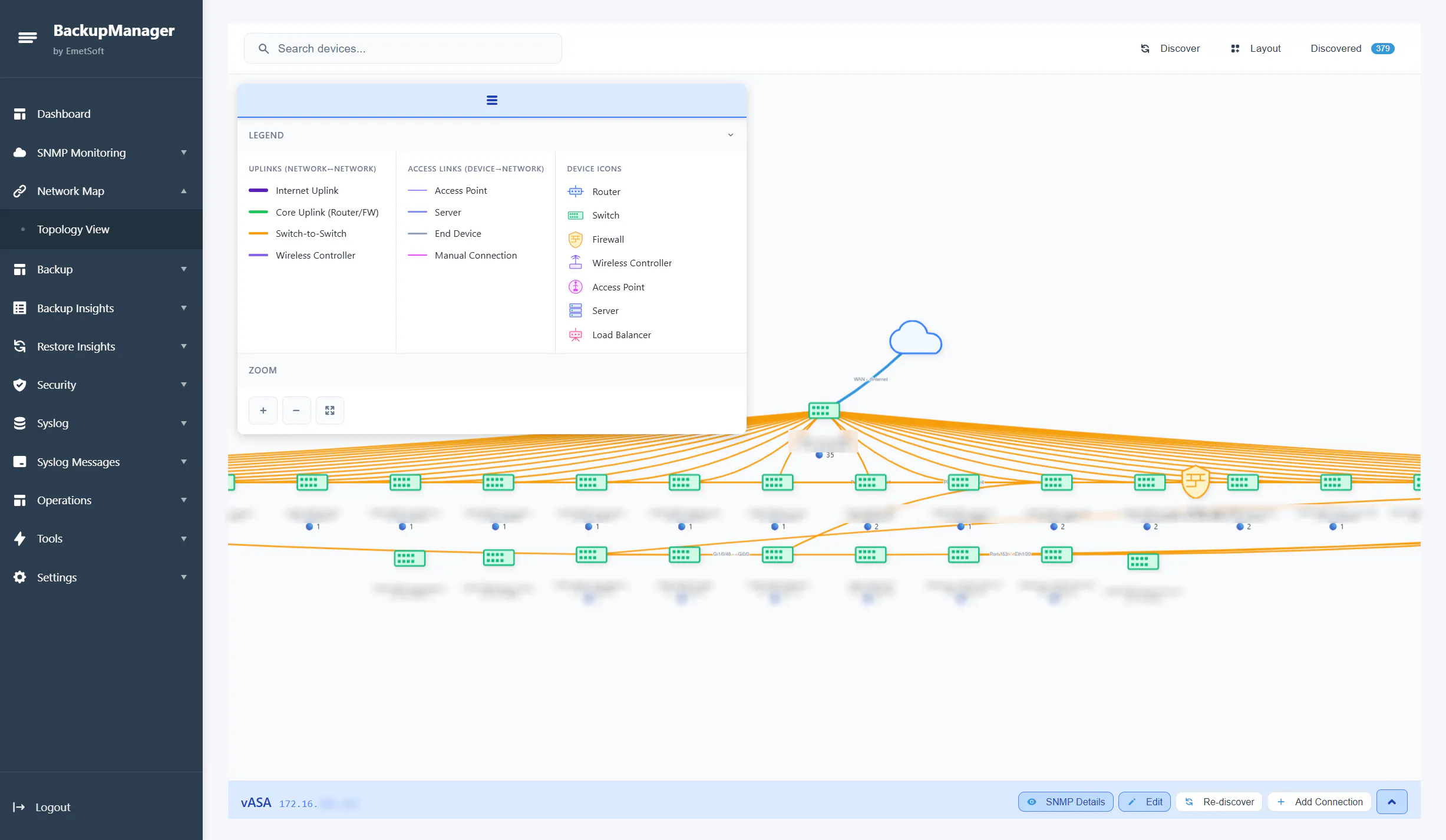The image size is (1446, 840).
Task: Open the Layout options button
Action: [x=1255, y=48]
